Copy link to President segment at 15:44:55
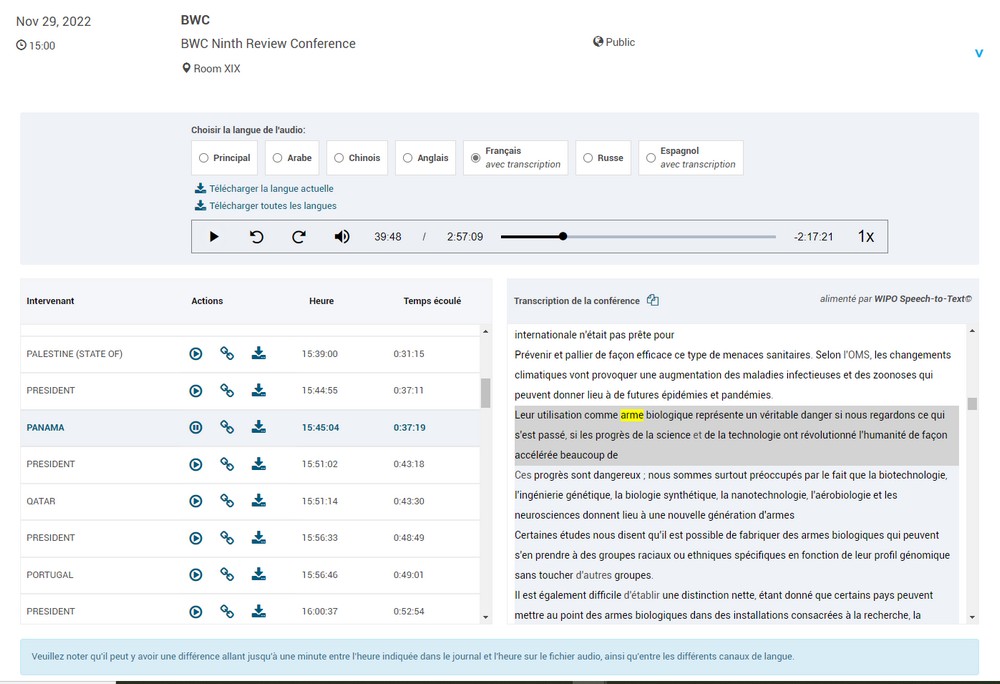Viewport: 1000px width, 684px height. (x=227, y=391)
